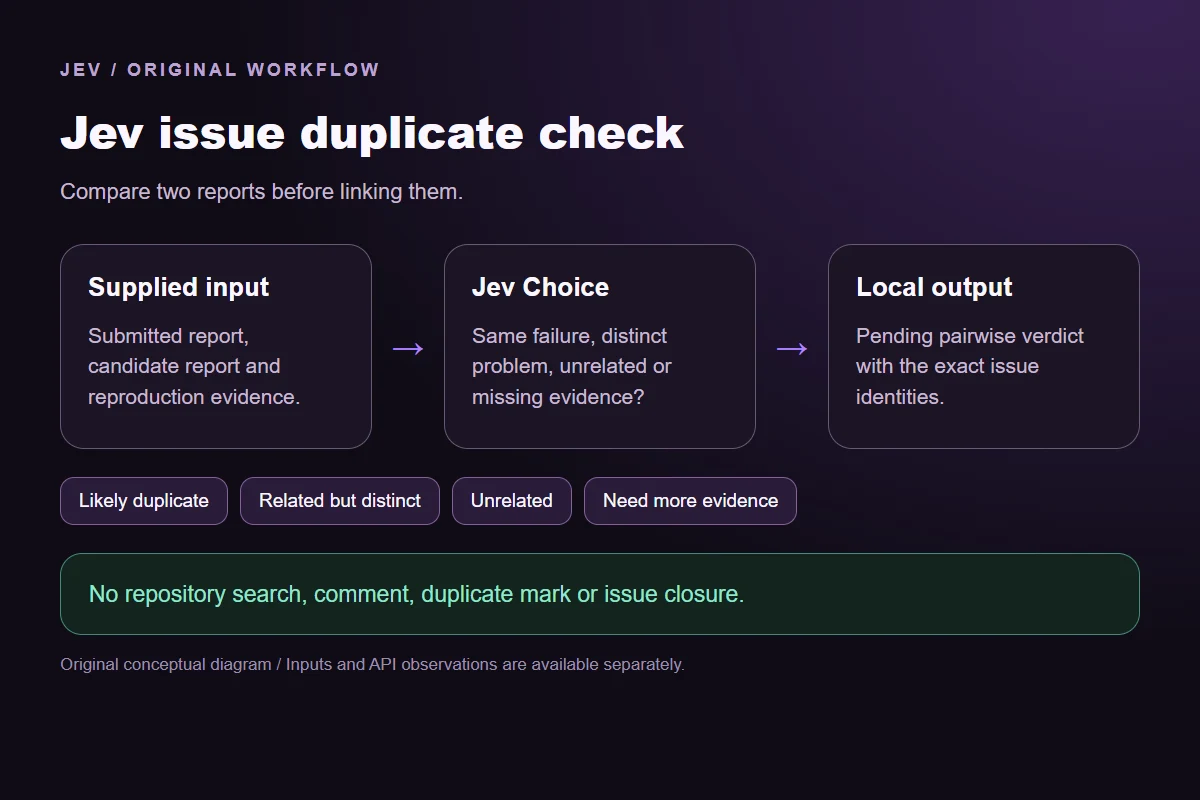Select the Likely duplicate chip
1200x800 pixels.
pos(144,501)
